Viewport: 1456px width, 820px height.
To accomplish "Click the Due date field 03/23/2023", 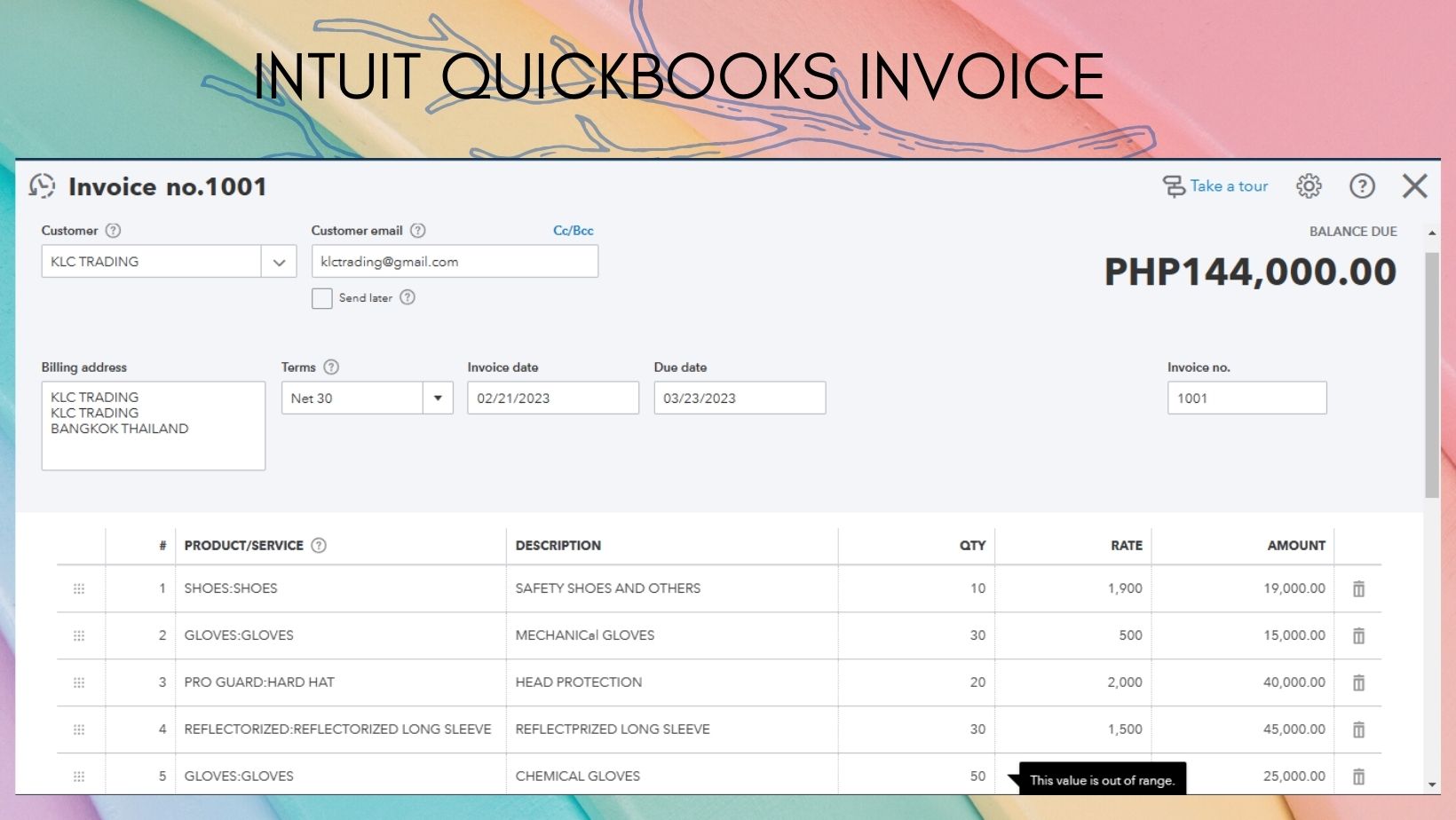I will pos(740,398).
